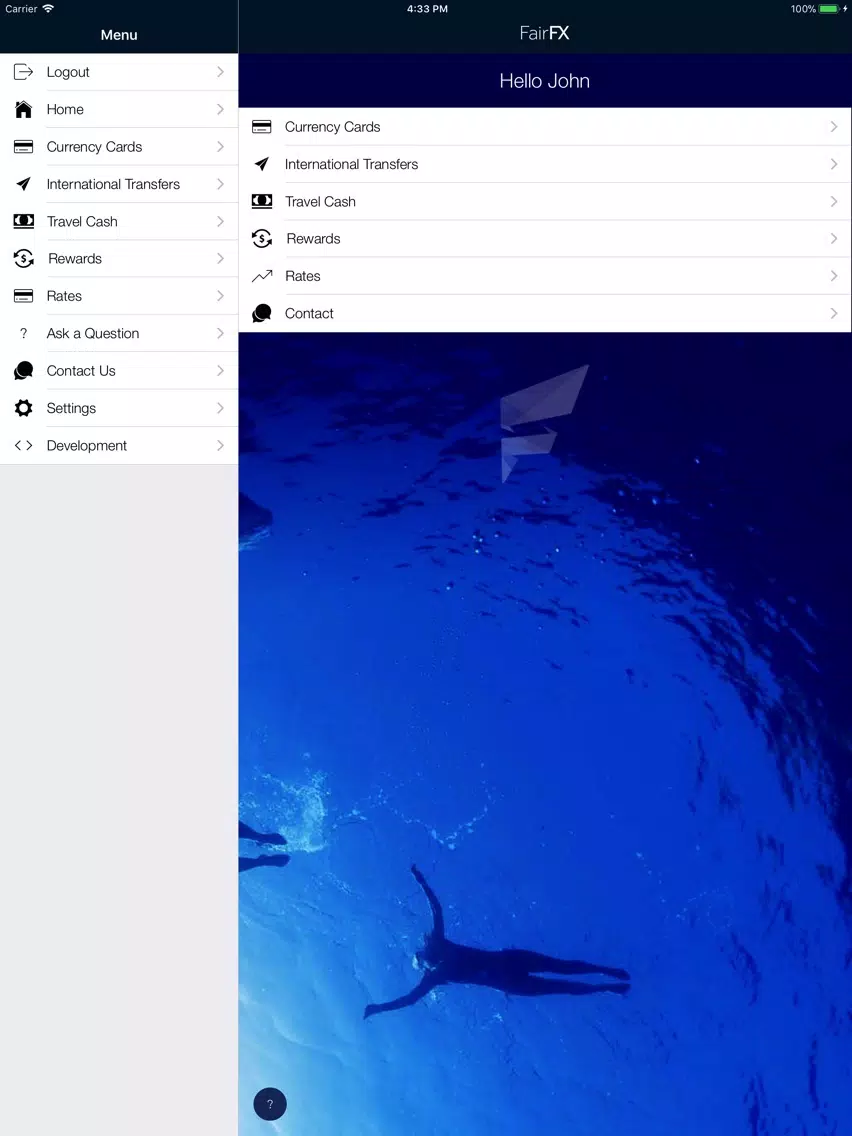Screen dimensions: 852x1136
Task: Select International Transfers in the side menu
Action: coord(119,184)
